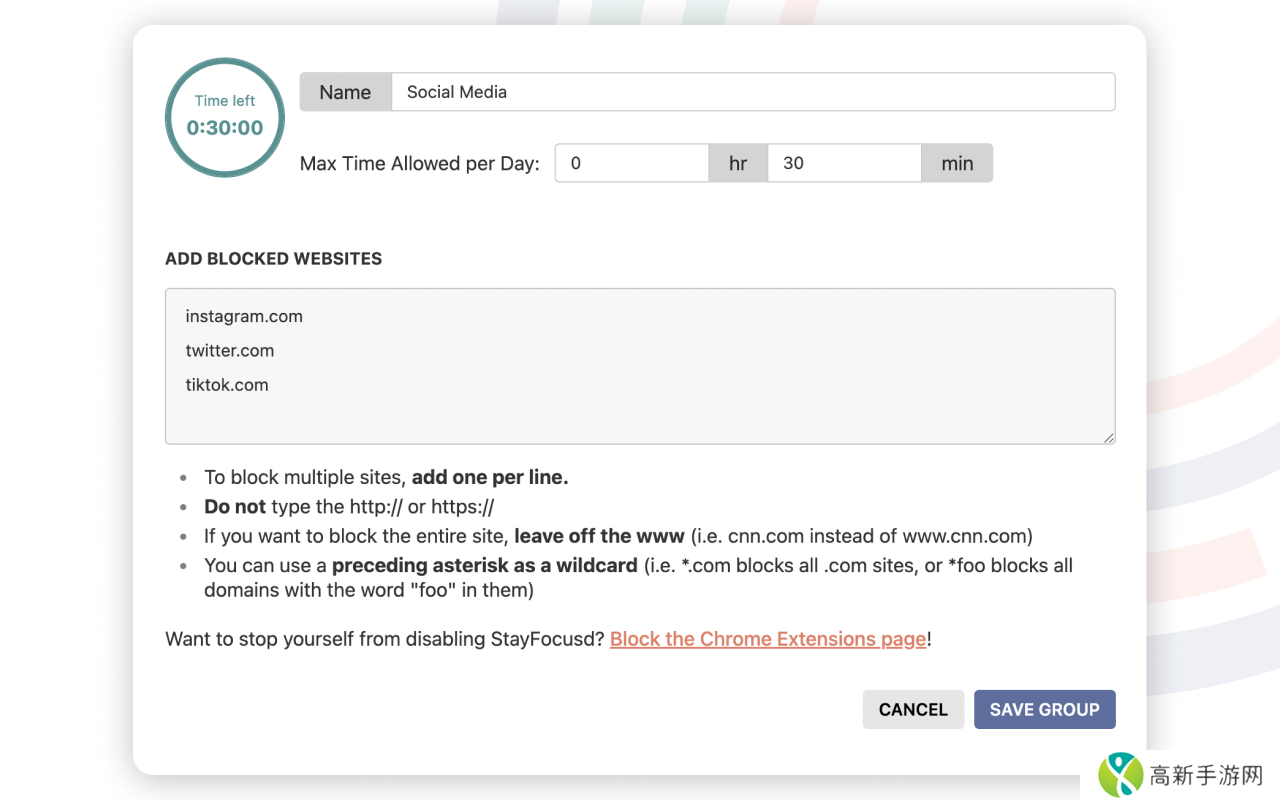Click the 高新手游网 watermark text
The height and width of the screenshot is (800, 1280).
coord(1206,775)
